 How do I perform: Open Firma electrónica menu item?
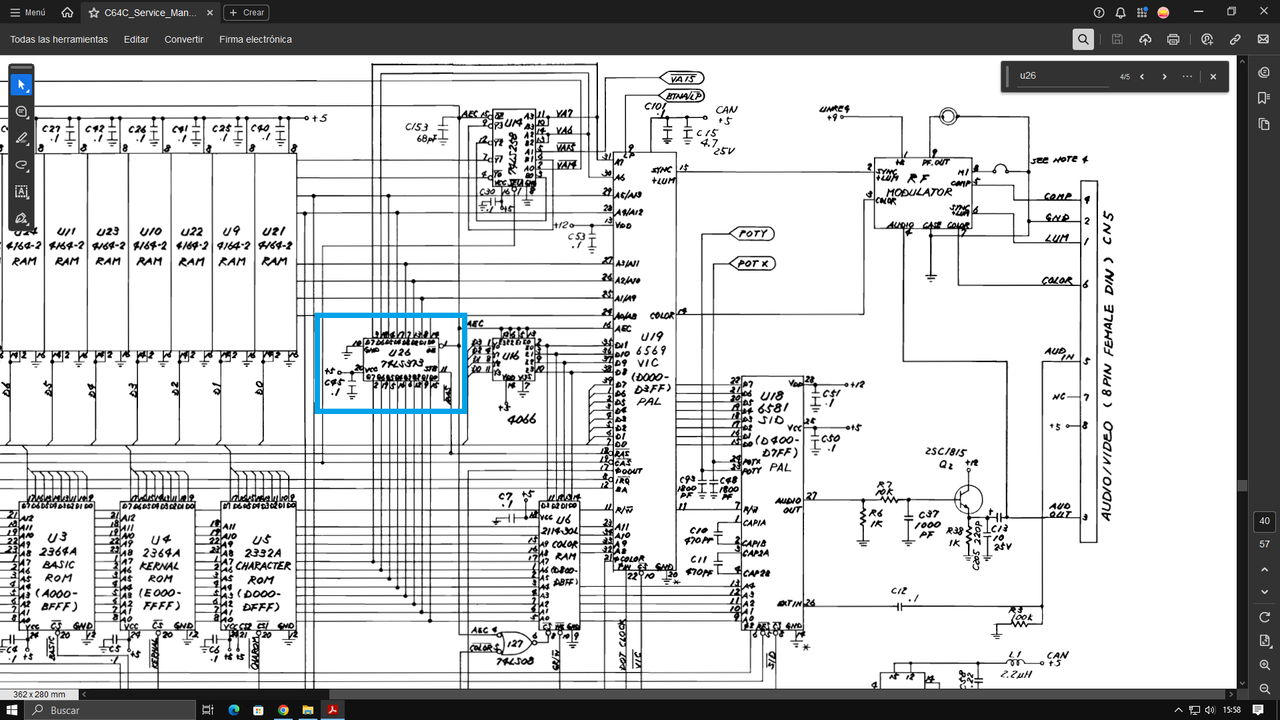256,39
